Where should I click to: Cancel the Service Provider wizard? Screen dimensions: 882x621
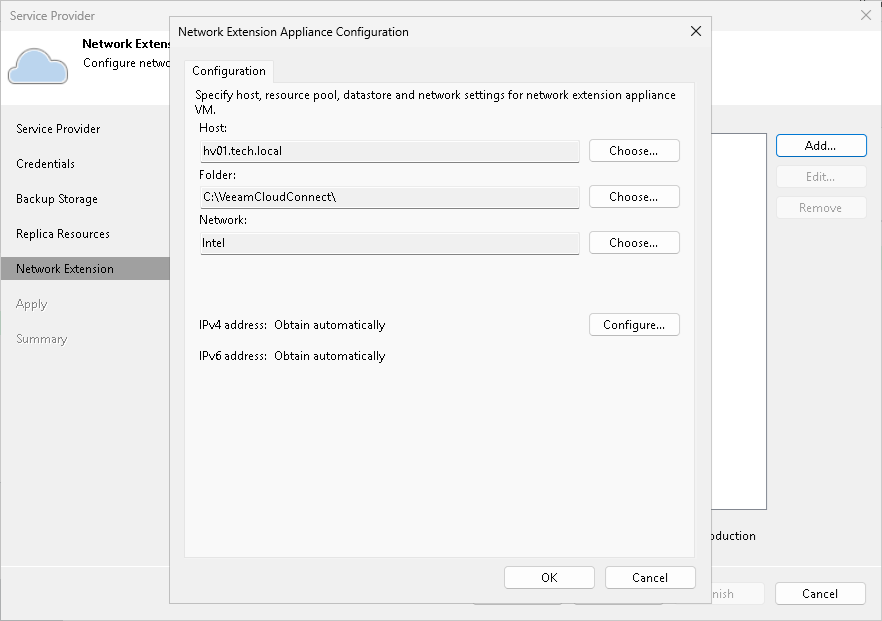(x=820, y=593)
